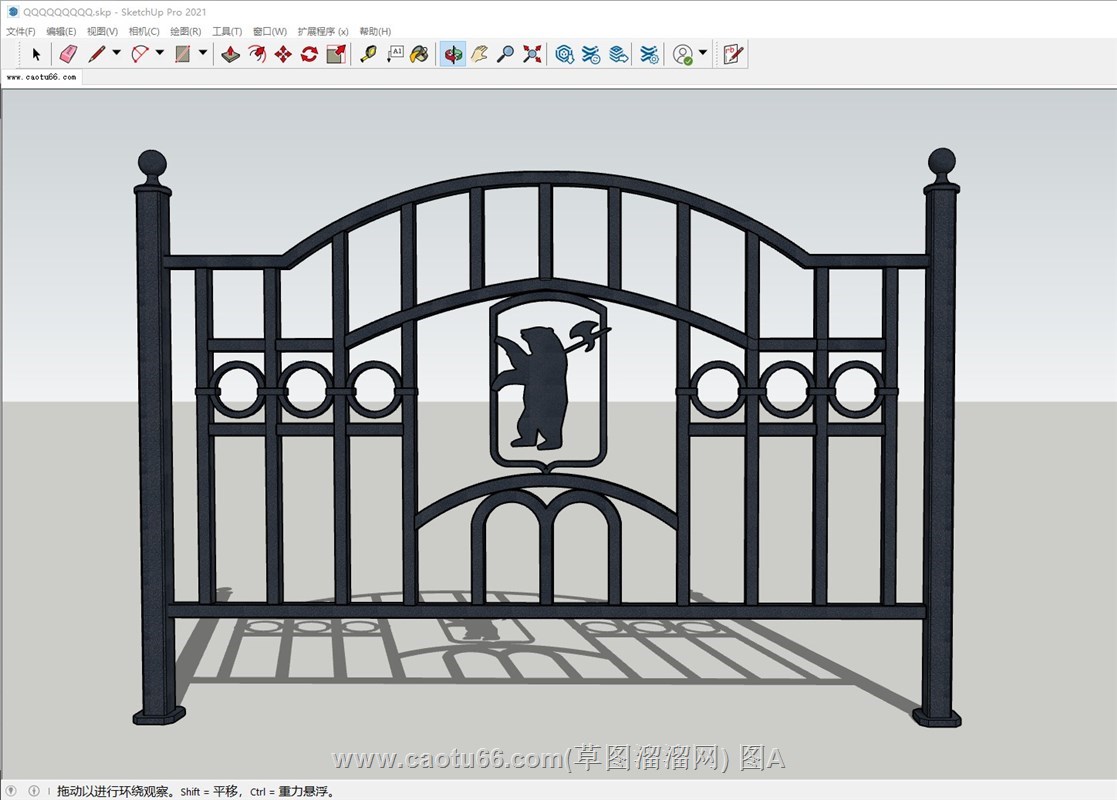
Task: Open the 相机(C) camera menu
Action: coord(144,32)
